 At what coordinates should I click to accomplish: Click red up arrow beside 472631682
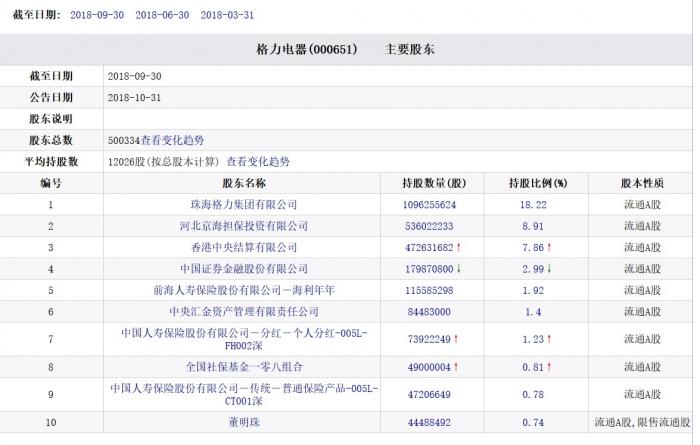(460, 247)
